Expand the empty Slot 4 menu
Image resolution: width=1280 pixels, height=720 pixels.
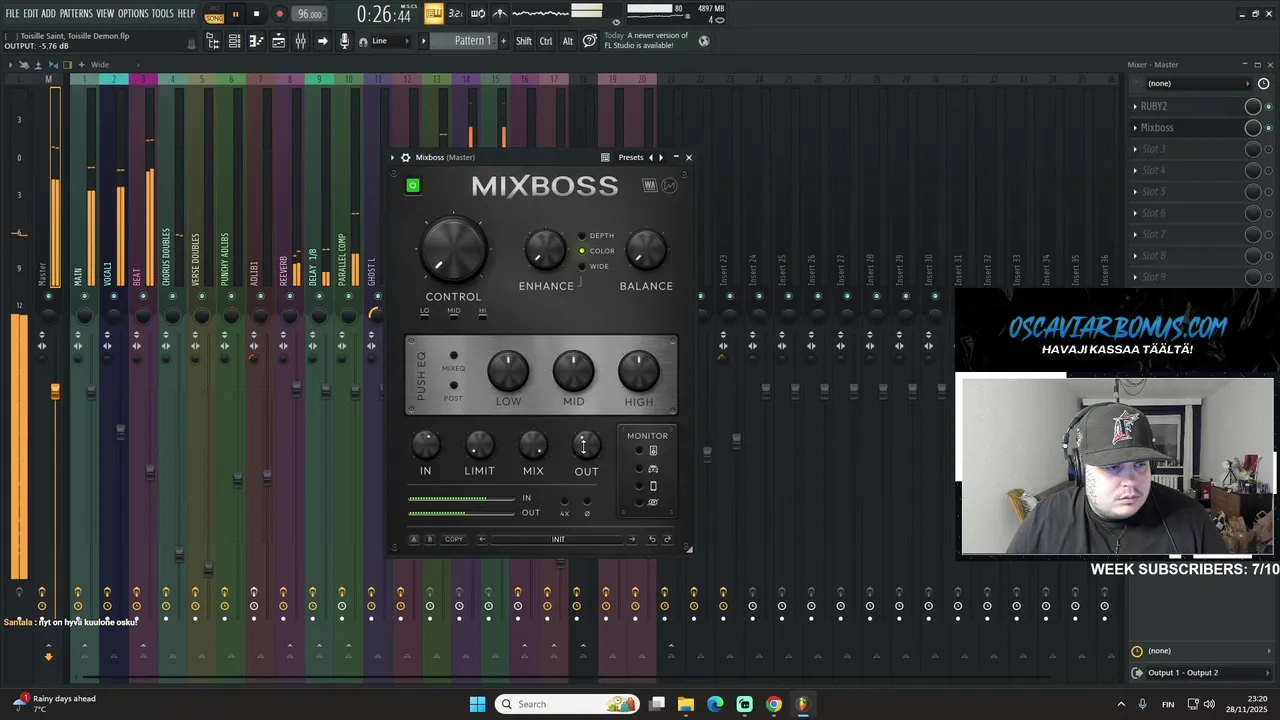coord(1135,170)
